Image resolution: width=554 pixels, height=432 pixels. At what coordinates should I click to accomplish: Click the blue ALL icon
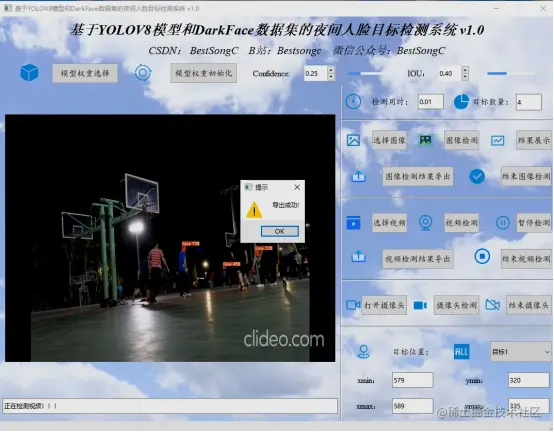coord(461,352)
